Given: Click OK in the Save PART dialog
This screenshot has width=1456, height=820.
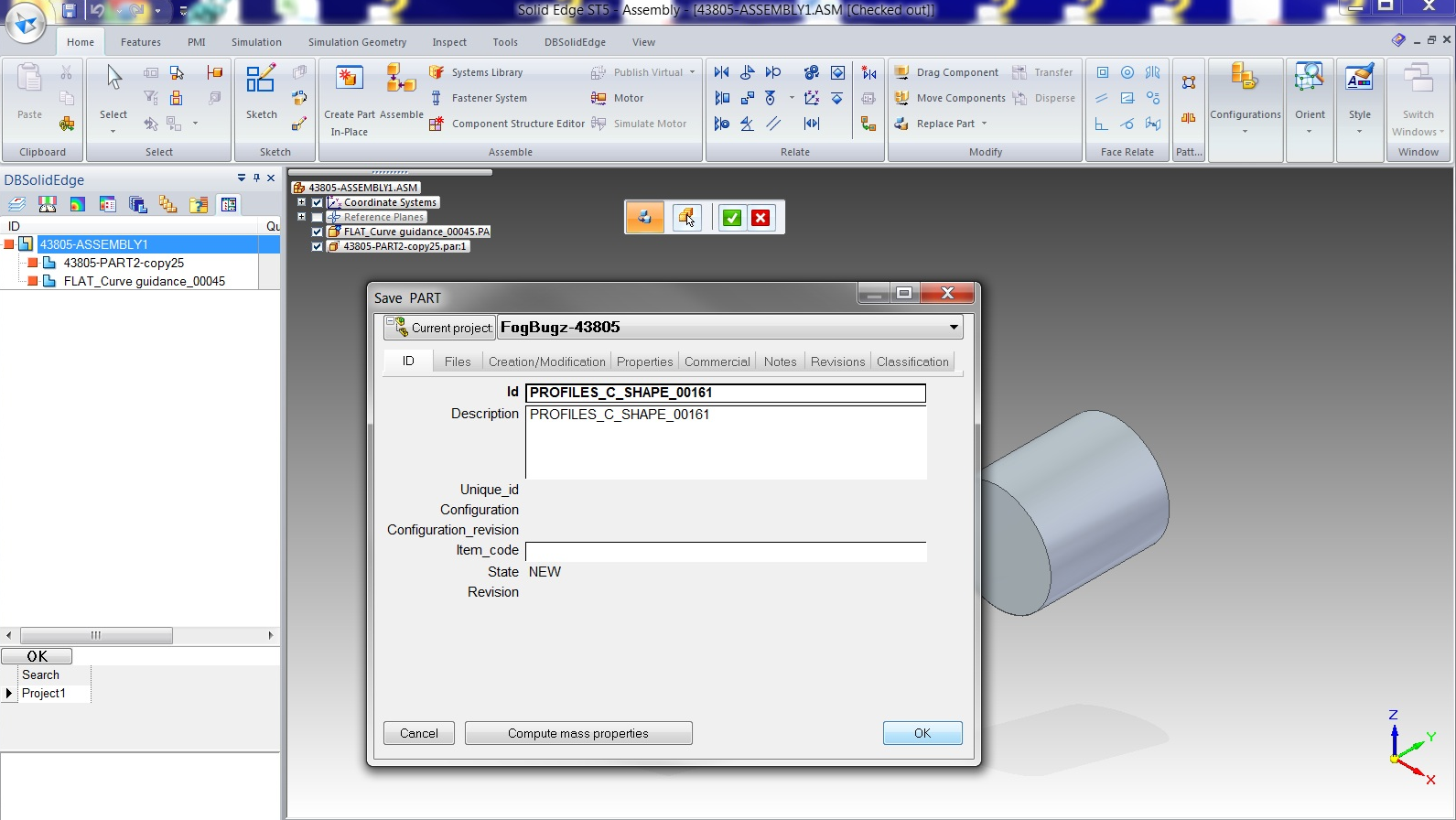Looking at the screenshot, I should pyautogui.click(x=922, y=733).
